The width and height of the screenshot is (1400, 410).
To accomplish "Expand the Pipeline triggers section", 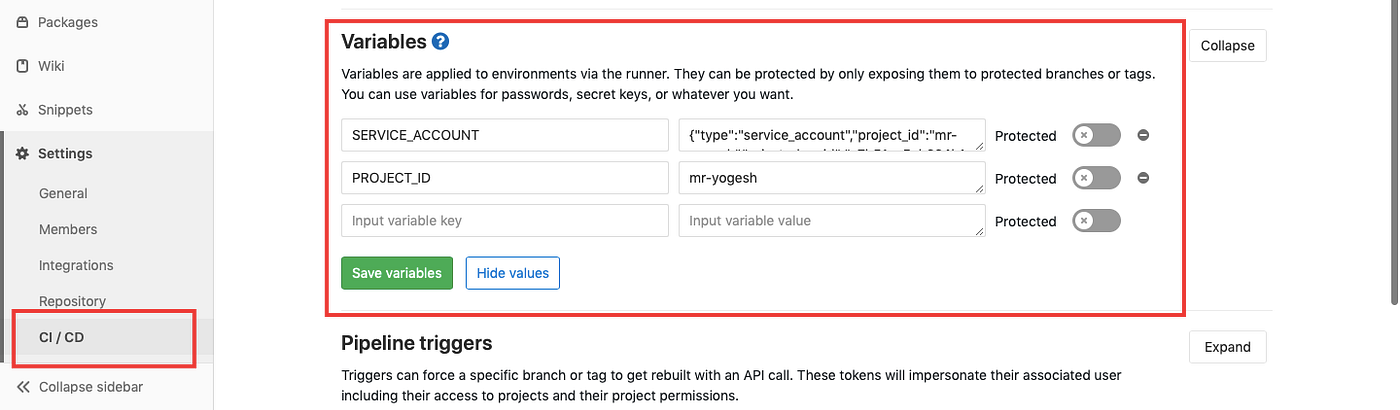I will click(1227, 347).
